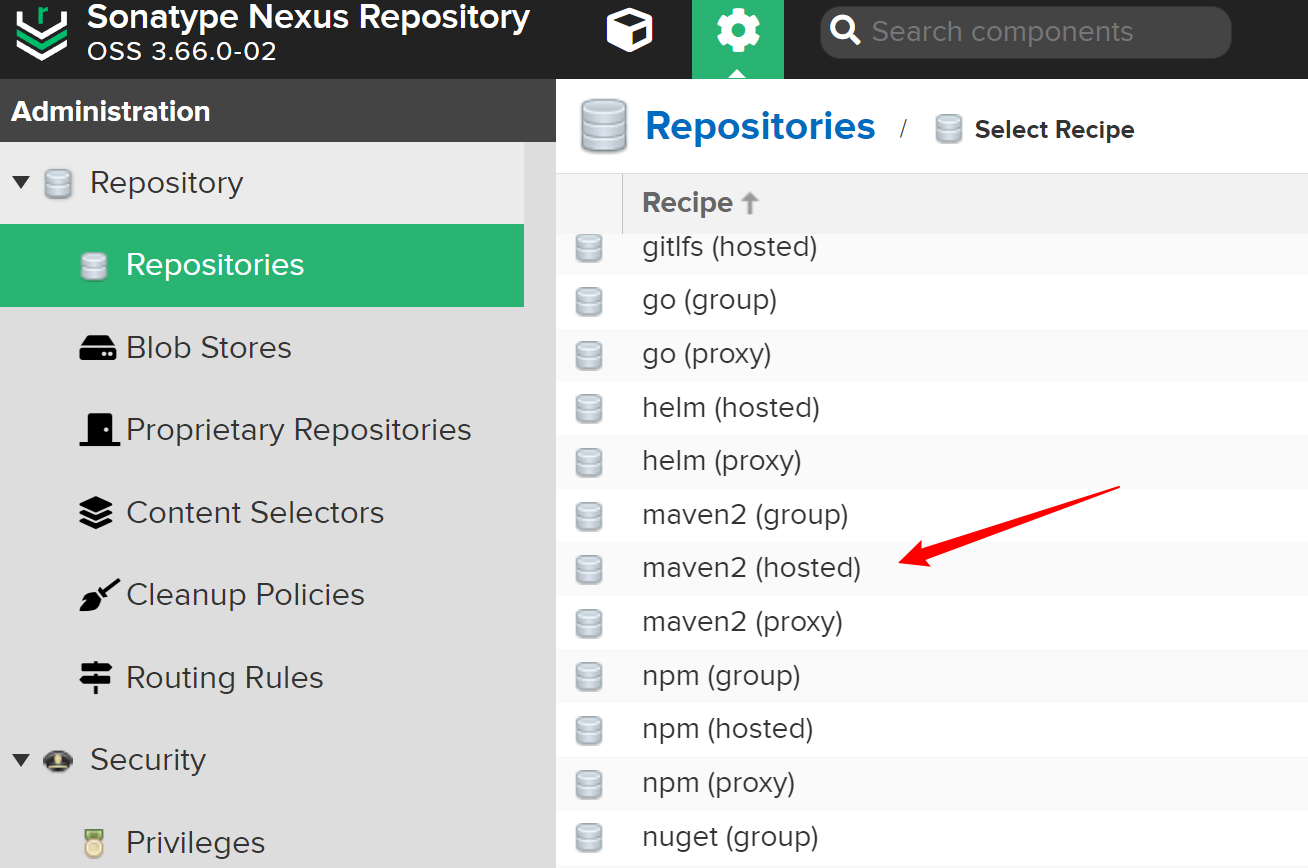Click the nuget (group) row icon

(590, 837)
